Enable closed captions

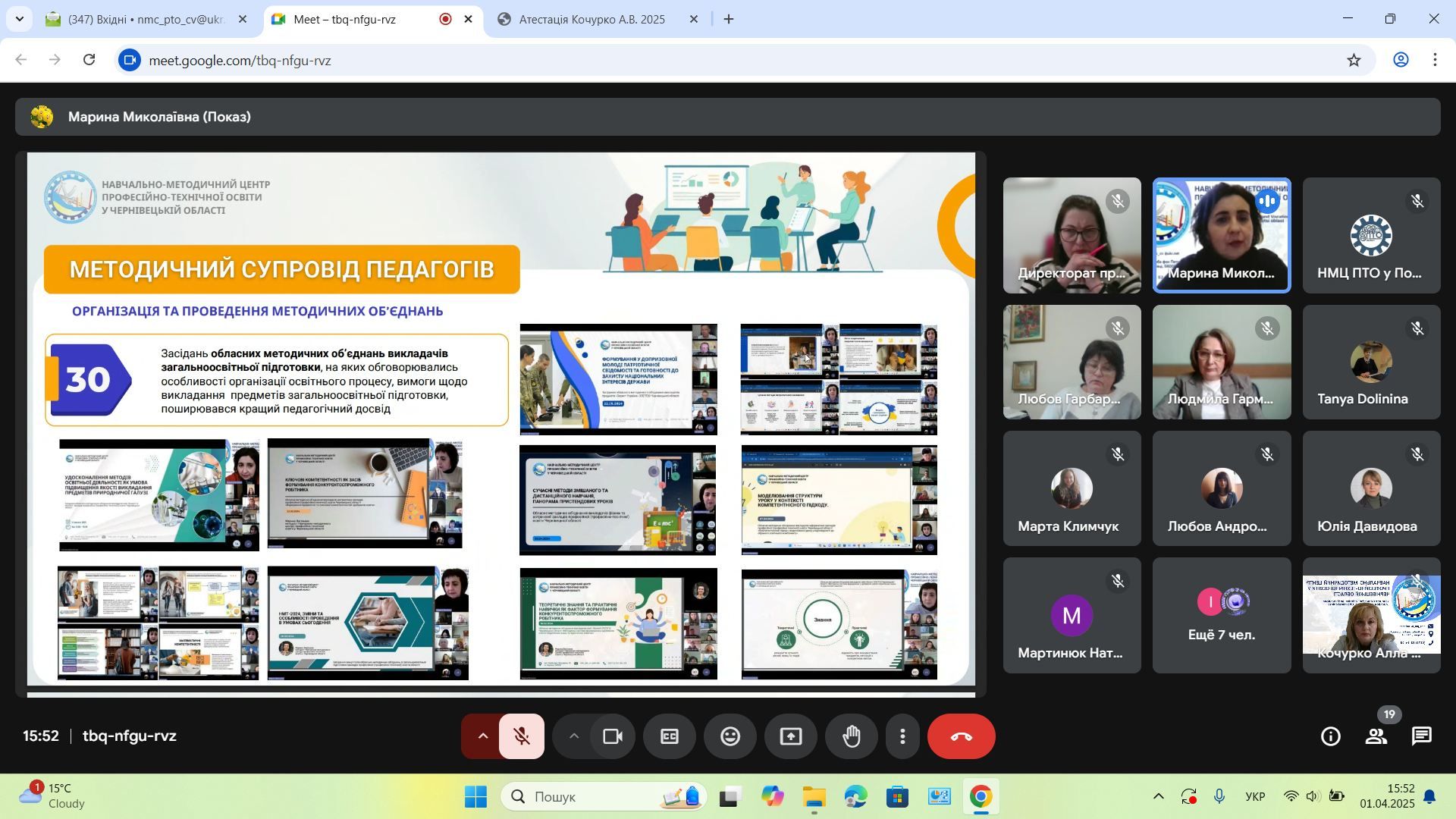pyautogui.click(x=669, y=736)
